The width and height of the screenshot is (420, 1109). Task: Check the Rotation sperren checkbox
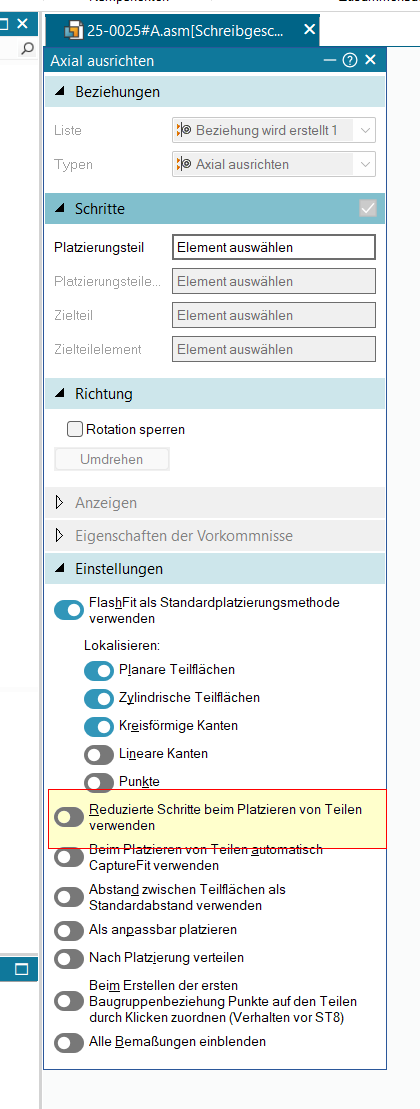click(x=74, y=429)
